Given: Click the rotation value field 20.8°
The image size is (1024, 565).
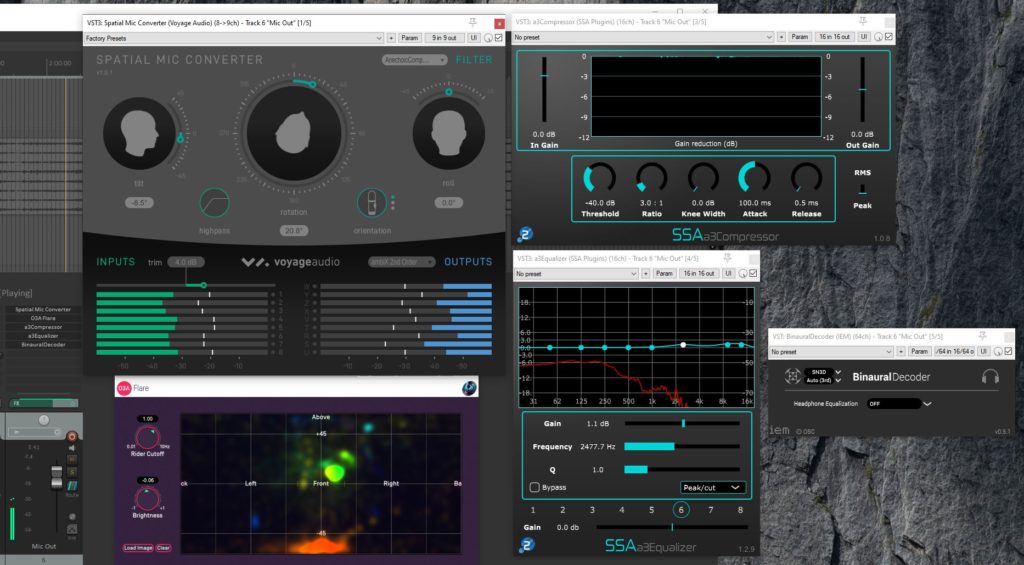Looking at the screenshot, I should 293,231.
